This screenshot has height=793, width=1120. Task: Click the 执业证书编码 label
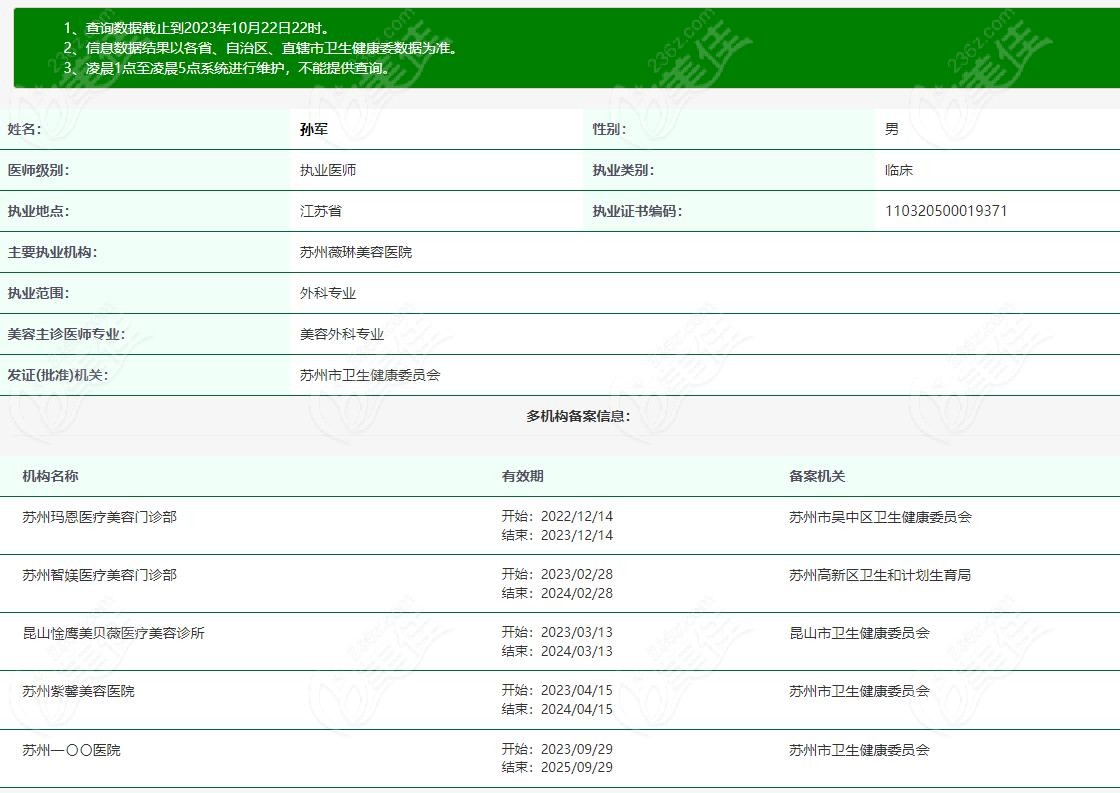click(637, 211)
